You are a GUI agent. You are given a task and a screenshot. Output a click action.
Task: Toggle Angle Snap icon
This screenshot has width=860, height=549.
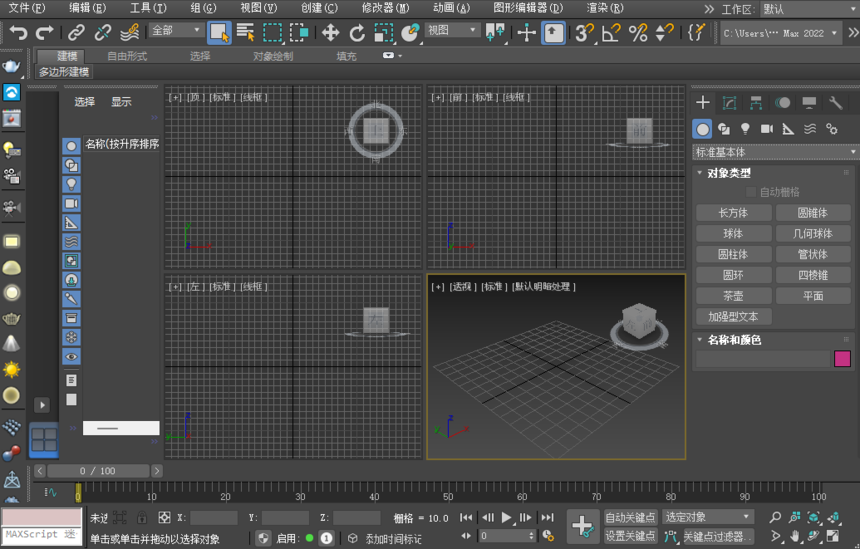point(611,33)
